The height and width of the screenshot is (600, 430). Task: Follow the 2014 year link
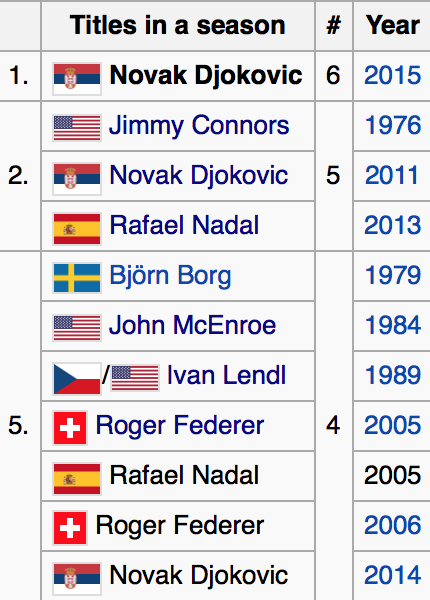(x=393, y=575)
